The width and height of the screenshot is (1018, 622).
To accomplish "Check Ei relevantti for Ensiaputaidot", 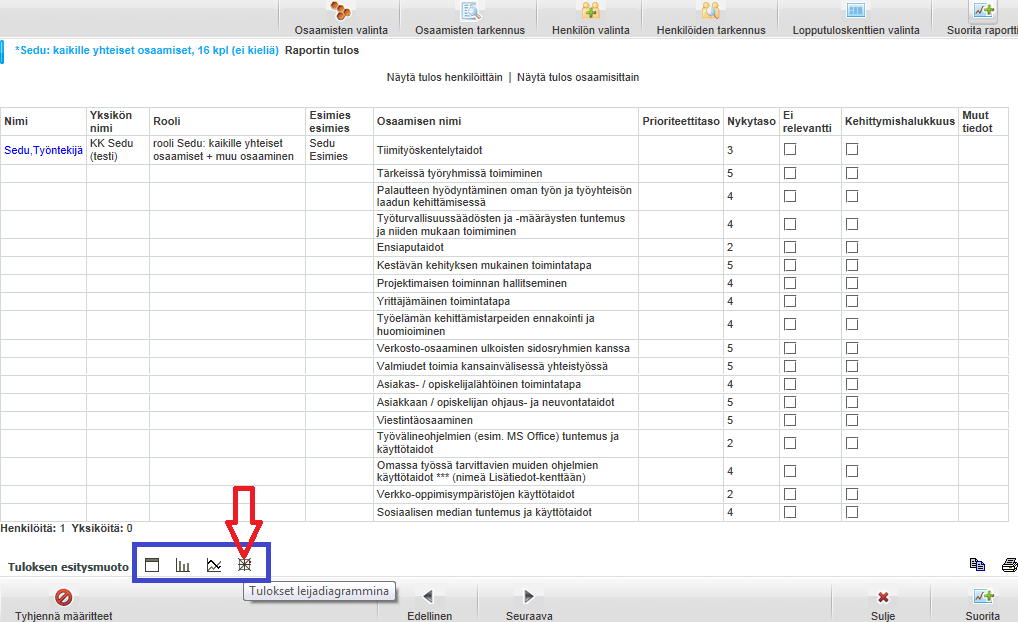I will pos(789,247).
